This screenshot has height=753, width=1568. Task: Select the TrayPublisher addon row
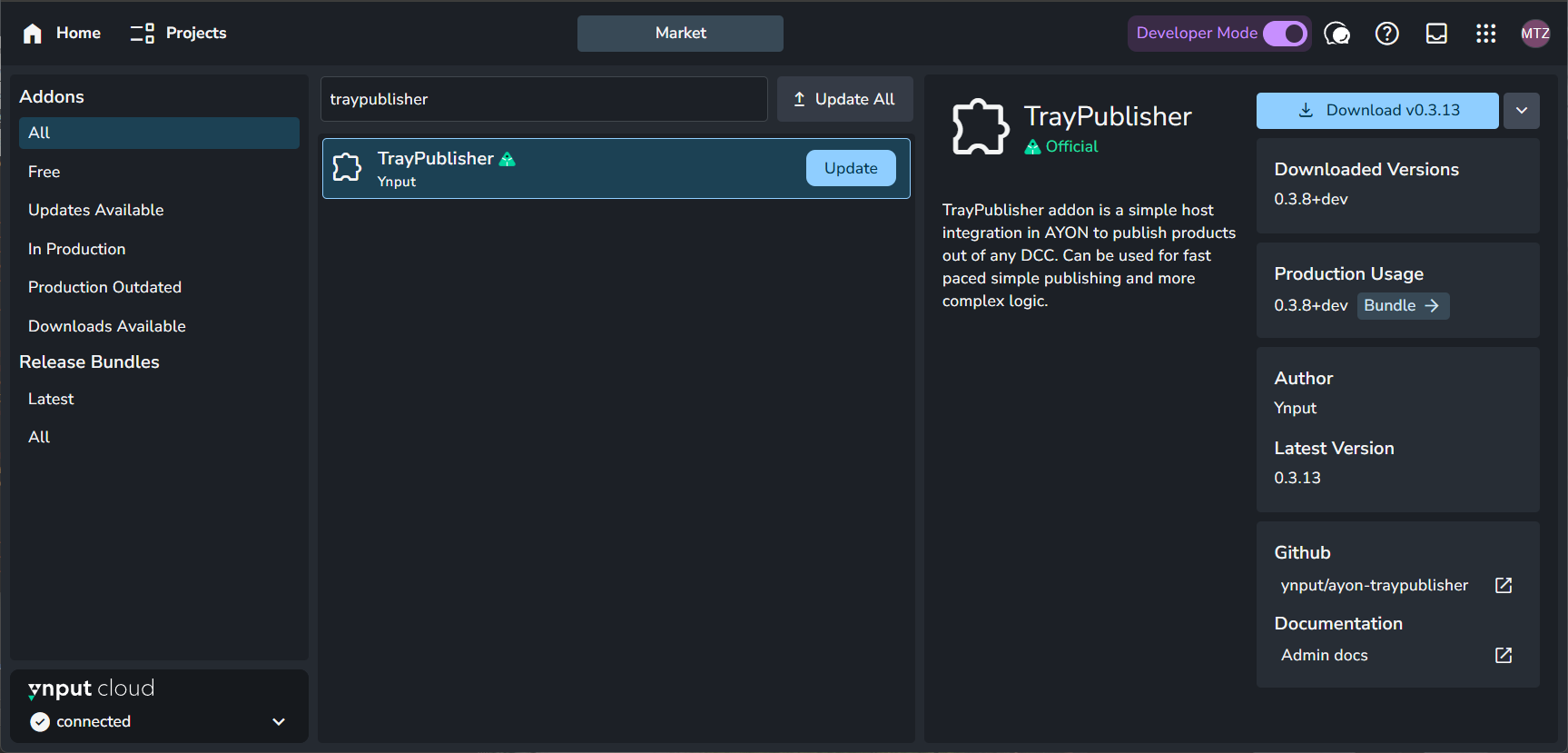pos(616,168)
